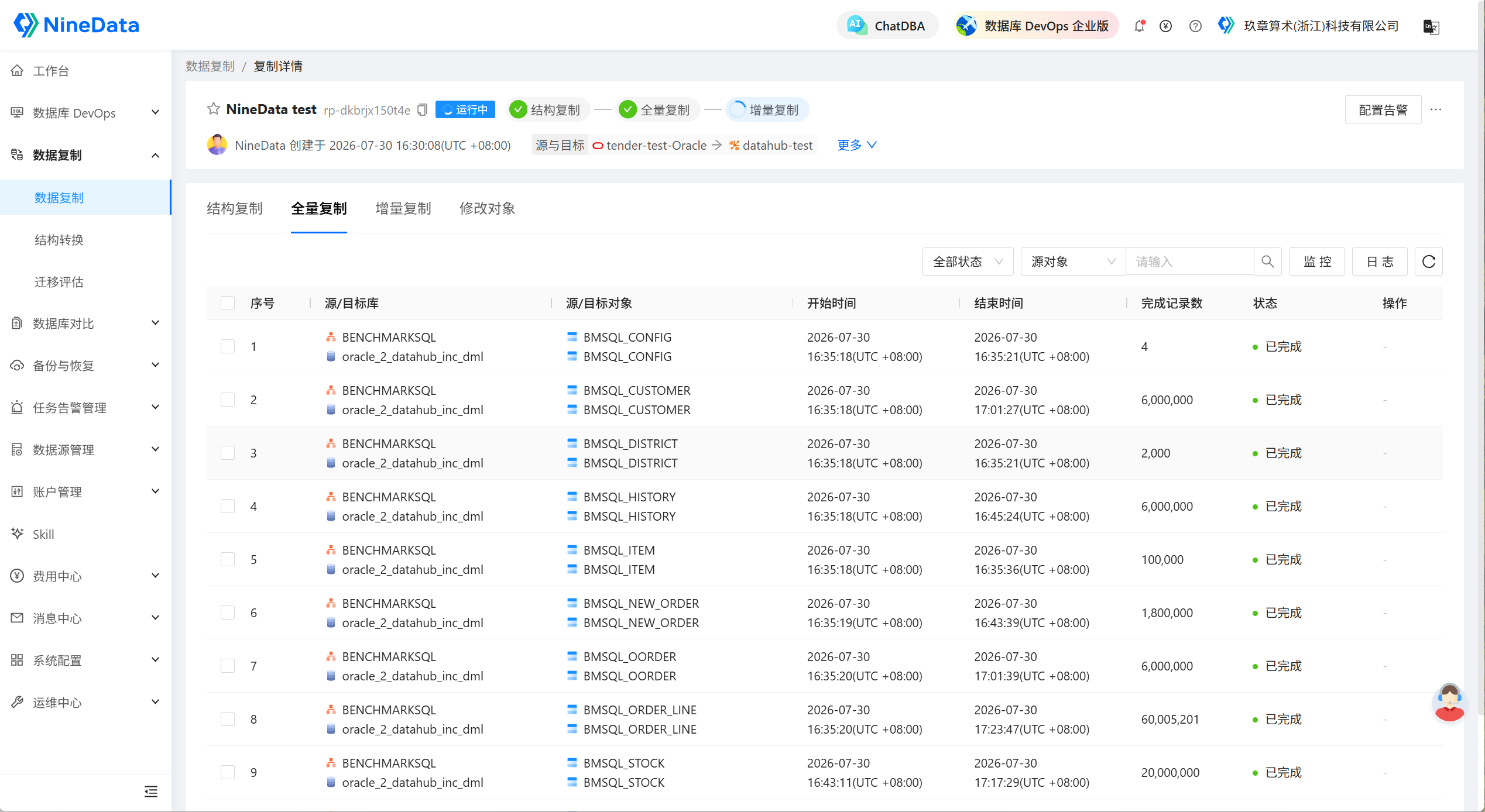Click the tender-test-Oracle source icon
This screenshot has width=1485, height=812.
[x=598, y=146]
